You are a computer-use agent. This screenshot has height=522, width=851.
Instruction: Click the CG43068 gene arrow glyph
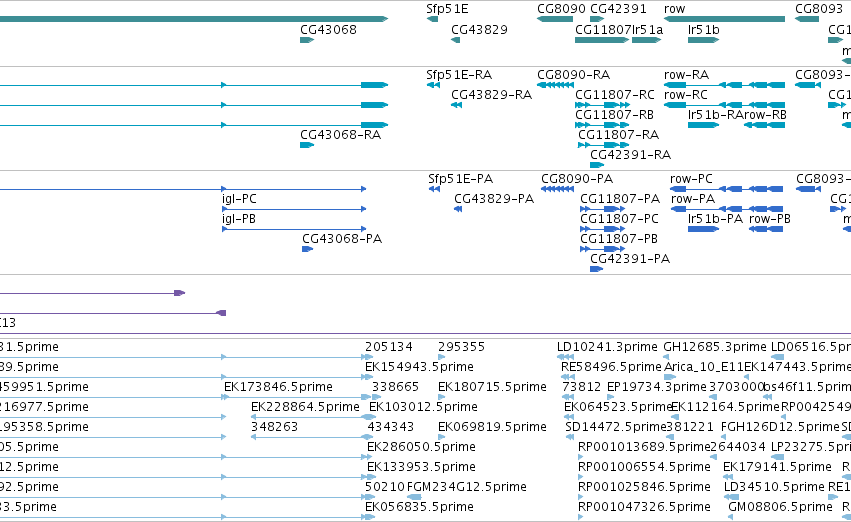(307, 40)
